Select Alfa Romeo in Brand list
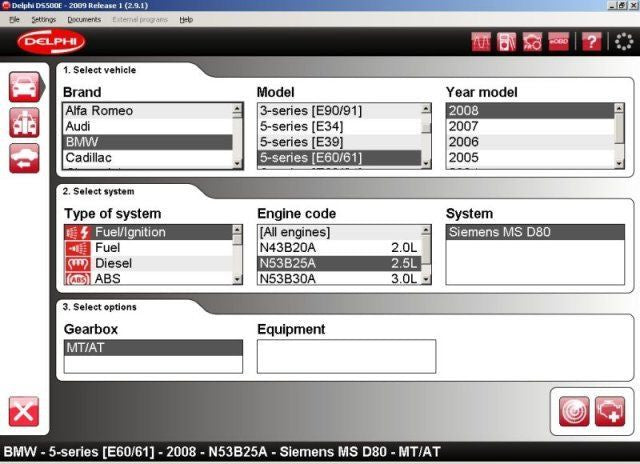Viewport: 640px width, 464px height. tap(148, 111)
